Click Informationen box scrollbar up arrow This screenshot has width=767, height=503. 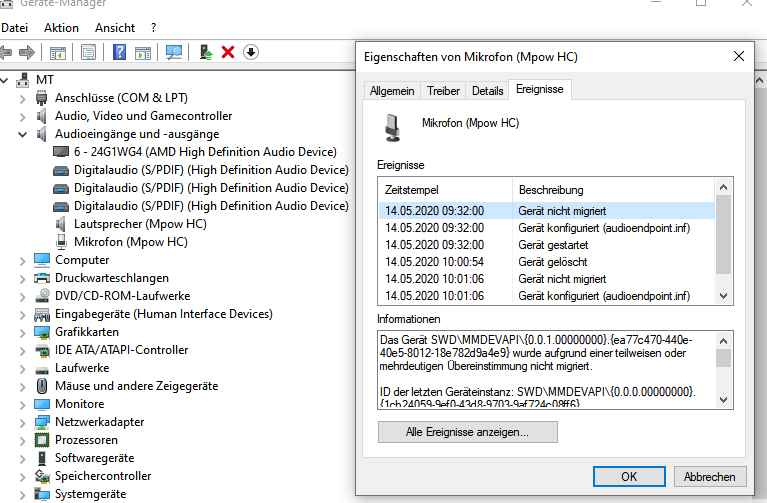(724, 341)
